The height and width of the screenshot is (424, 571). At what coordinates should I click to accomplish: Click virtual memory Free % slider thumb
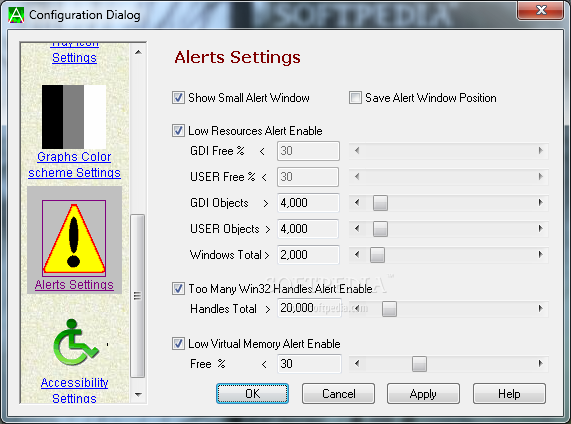(x=419, y=364)
